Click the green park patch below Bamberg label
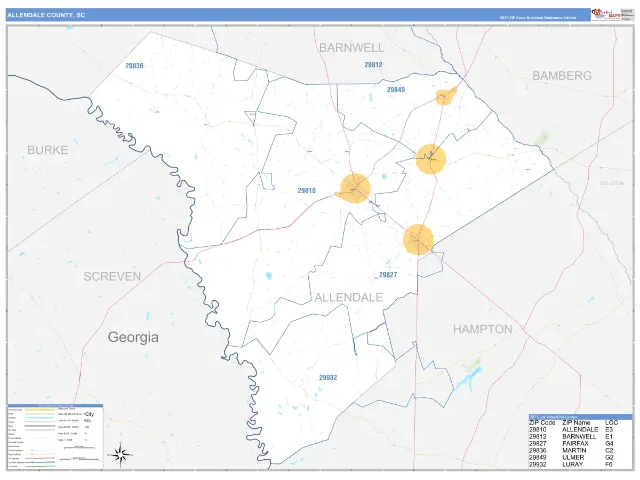Image resolution: width=640 pixels, height=480 pixels. (542, 138)
